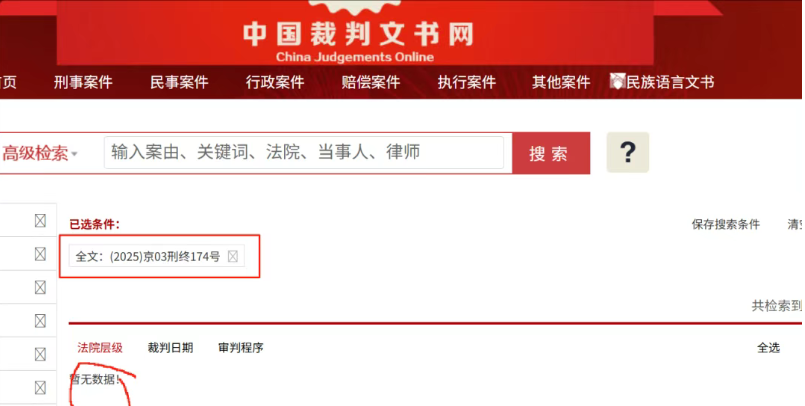Click the fourth X box in left sidebar
The width and height of the screenshot is (805, 406).
(x=40, y=321)
